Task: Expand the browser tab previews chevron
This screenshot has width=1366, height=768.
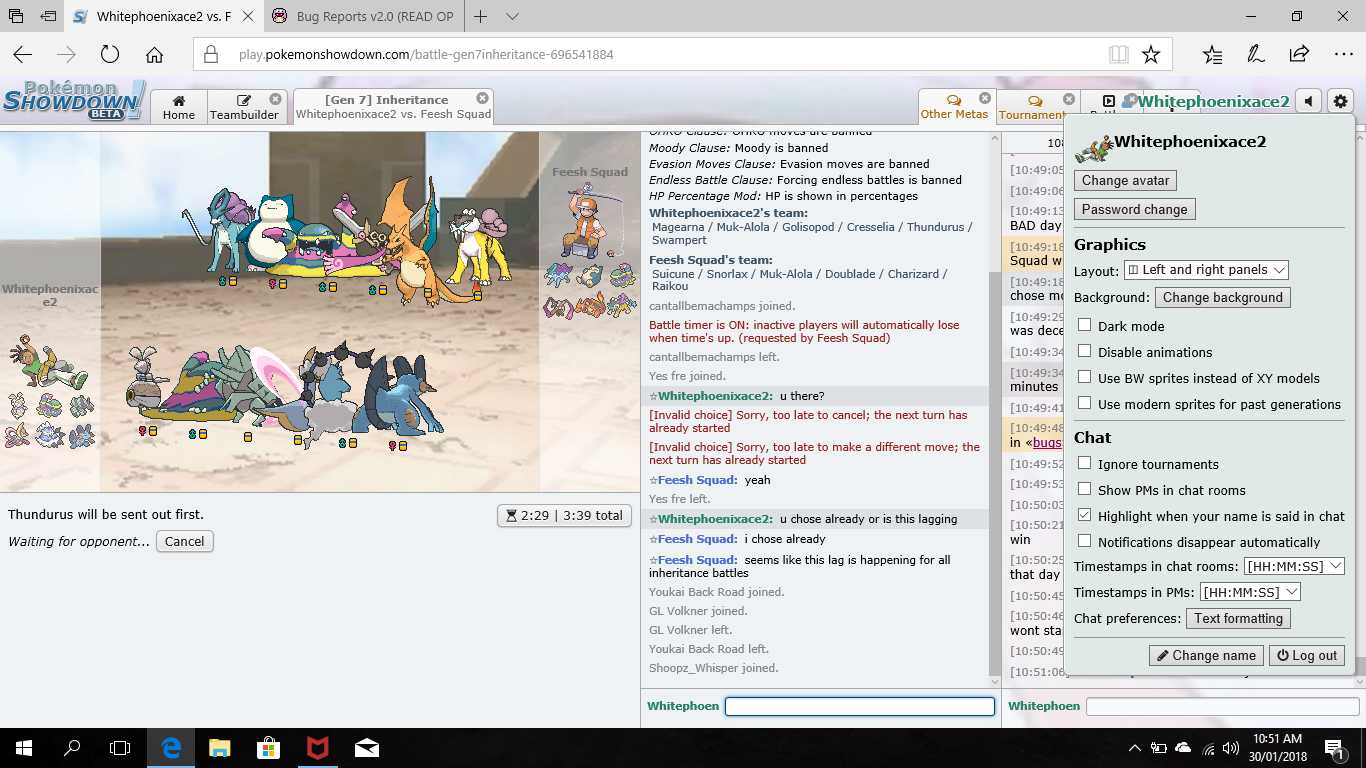Action: [513, 17]
